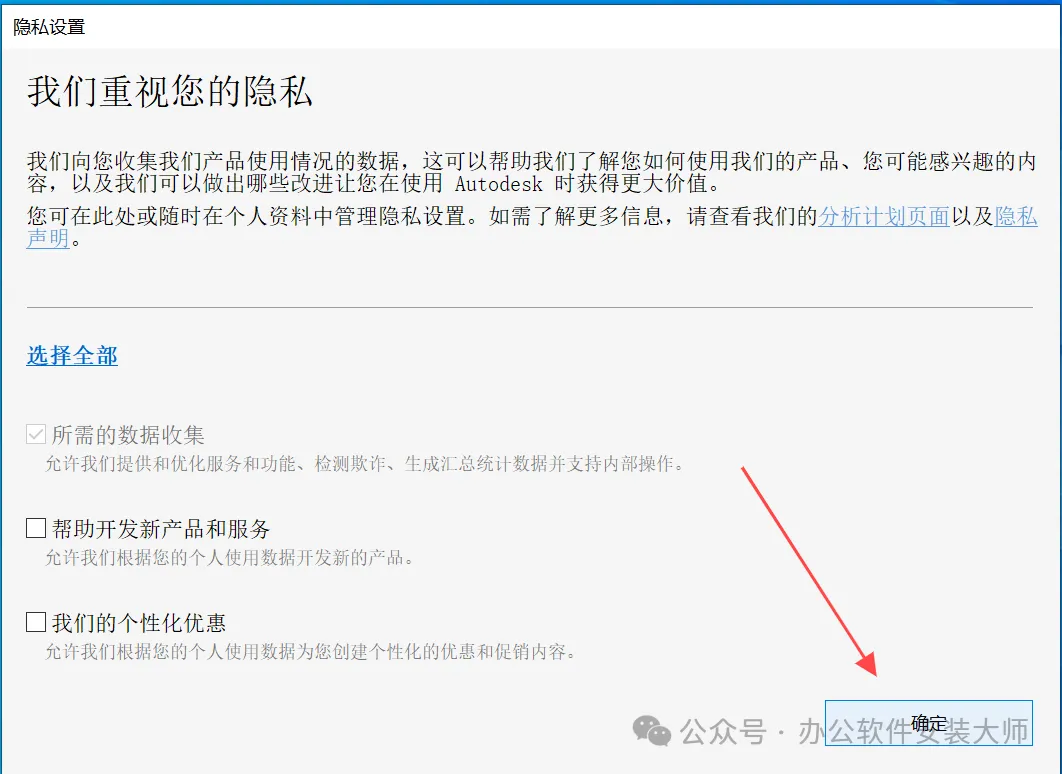Click the description about 开发新的产品
Screen dimensions: 1062x774
(x=230, y=557)
